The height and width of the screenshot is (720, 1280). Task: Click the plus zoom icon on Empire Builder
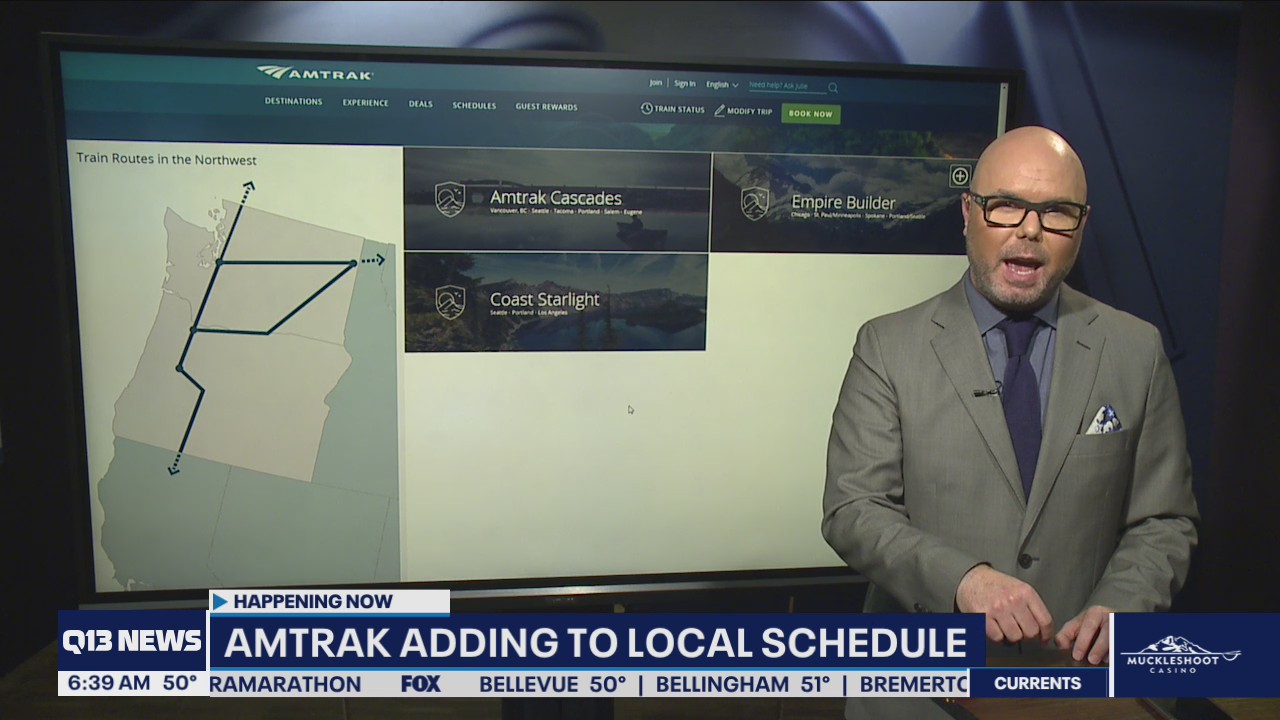(x=959, y=174)
